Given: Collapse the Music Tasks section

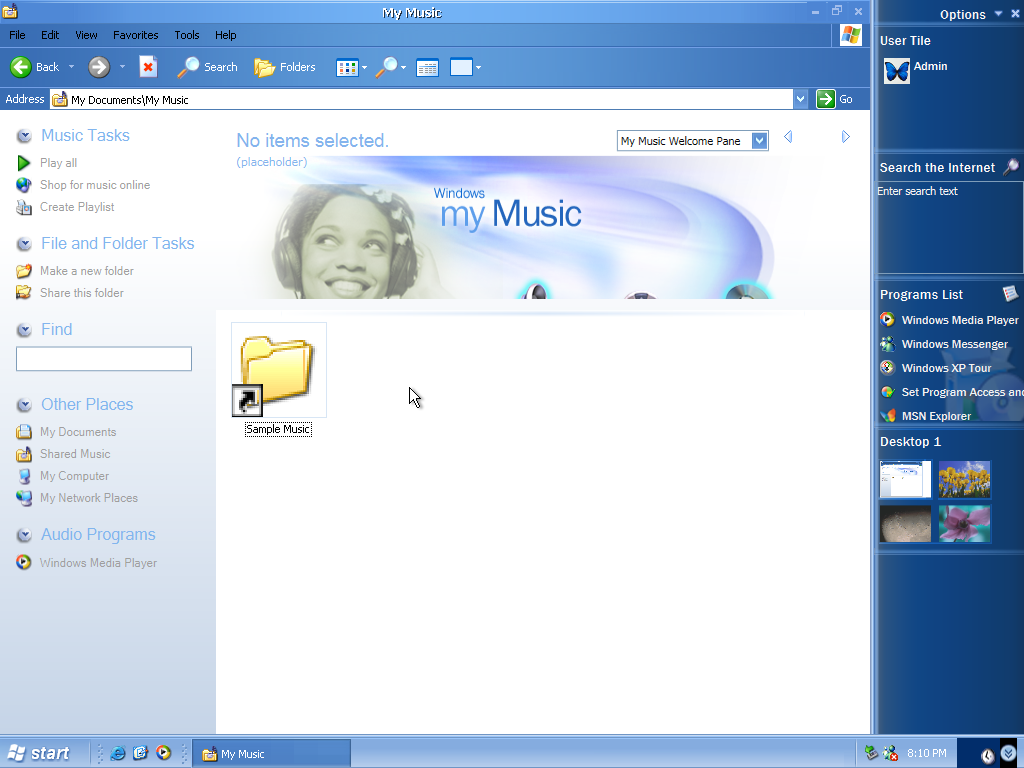Looking at the screenshot, I should (x=24, y=136).
